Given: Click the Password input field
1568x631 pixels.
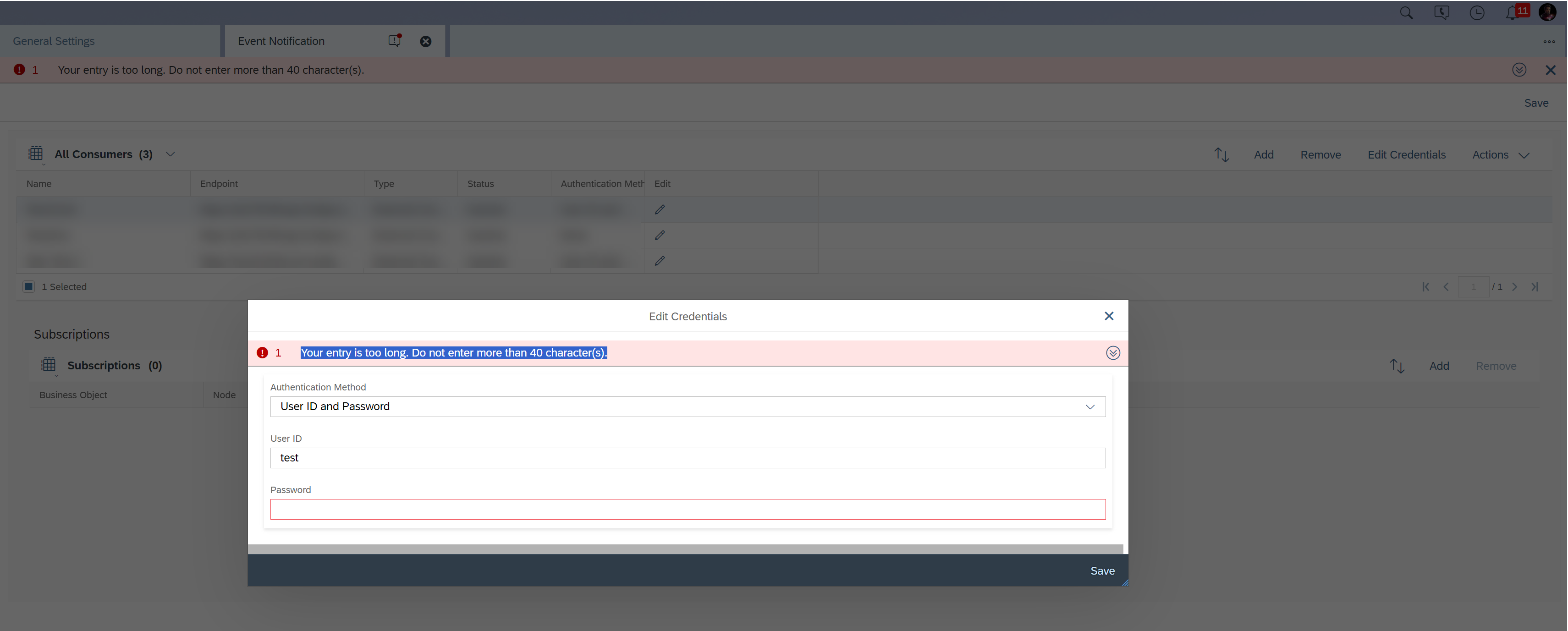Looking at the screenshot, I should pyautogui.click(x=687, y=509).
